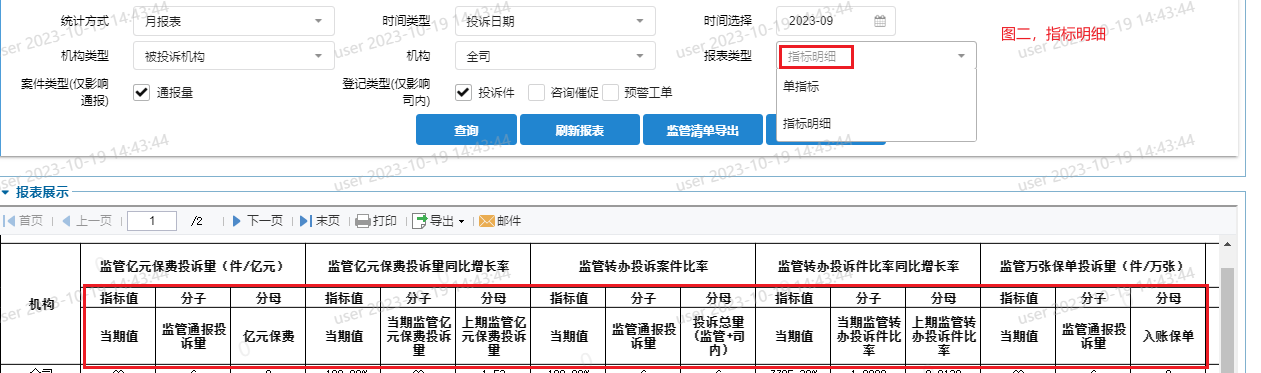Click the 上期监管亿元保费投诉量 cell
The image size is (1261, 373).
493,337
